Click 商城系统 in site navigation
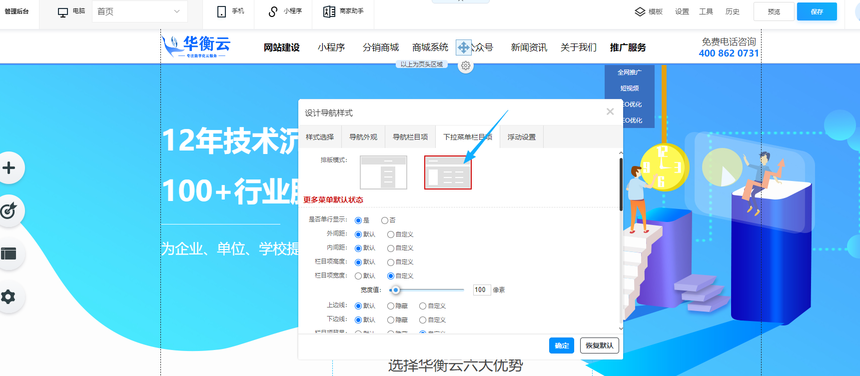The width and height of the screenshot is (860, 376). [431, 48]
